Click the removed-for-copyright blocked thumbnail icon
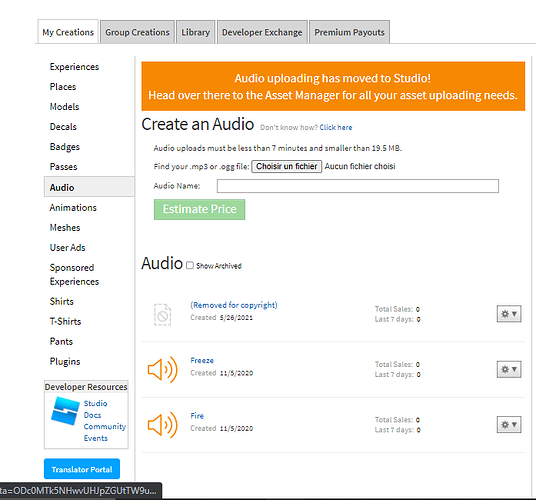Screen dimensions: 536x500 click(x=162, y=314)
